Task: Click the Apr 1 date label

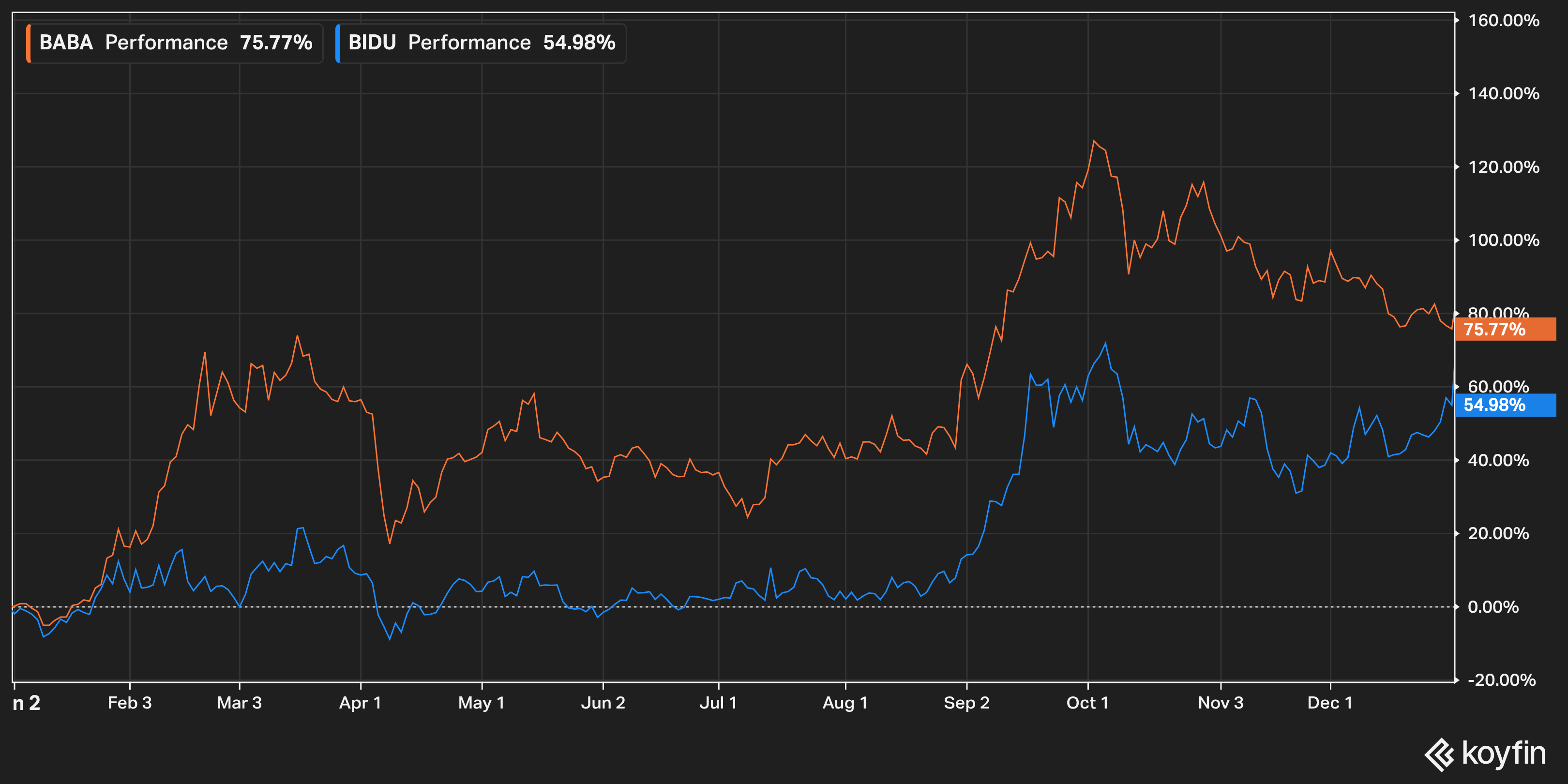Action: (360, 702)
